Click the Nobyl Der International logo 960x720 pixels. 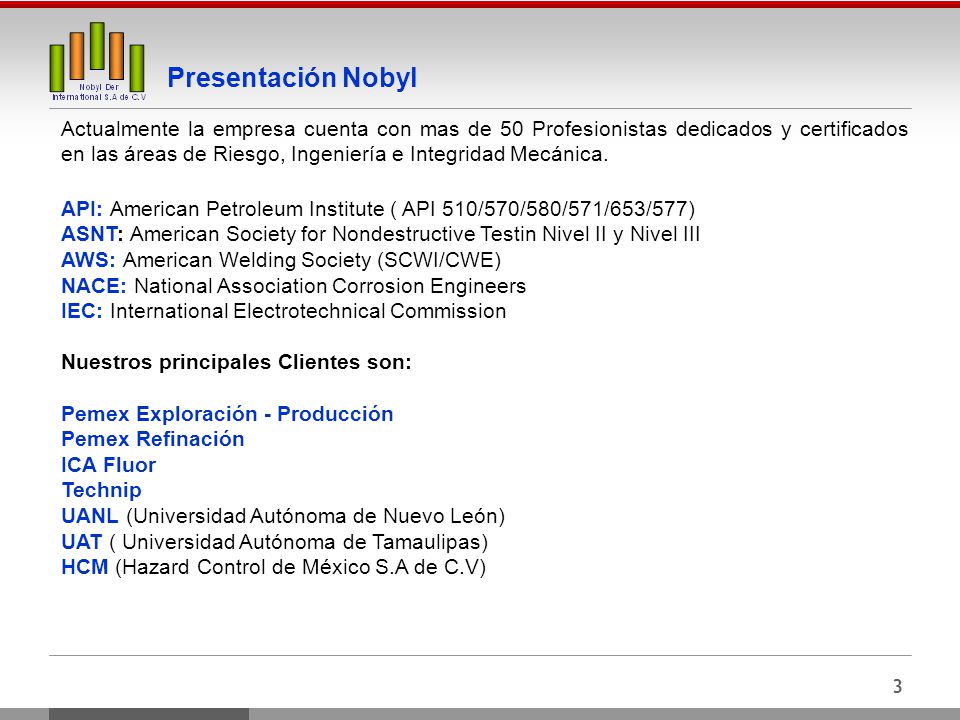point(98,62)
